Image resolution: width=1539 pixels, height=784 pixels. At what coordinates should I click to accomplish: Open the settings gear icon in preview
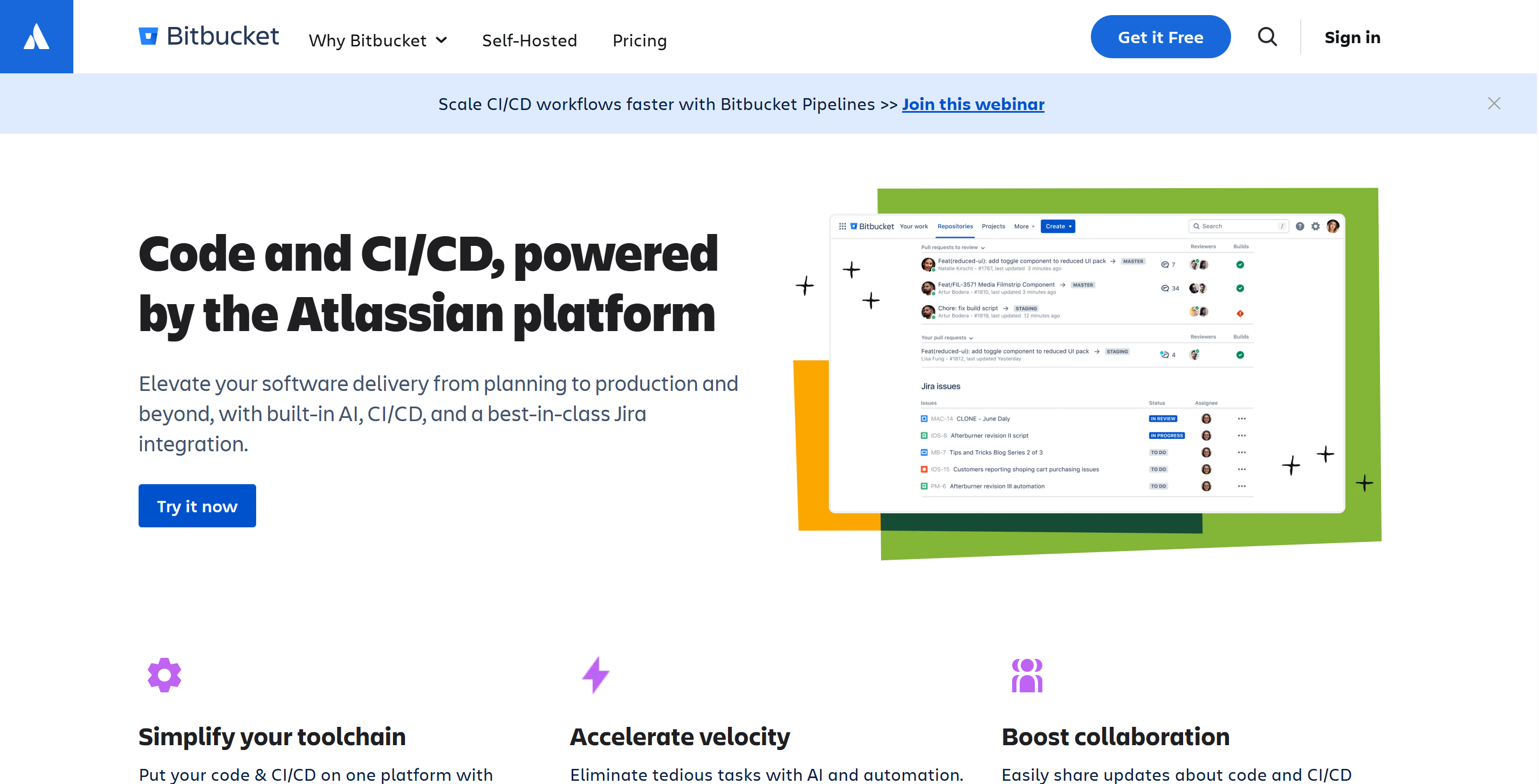click(x=1316, y=226)
